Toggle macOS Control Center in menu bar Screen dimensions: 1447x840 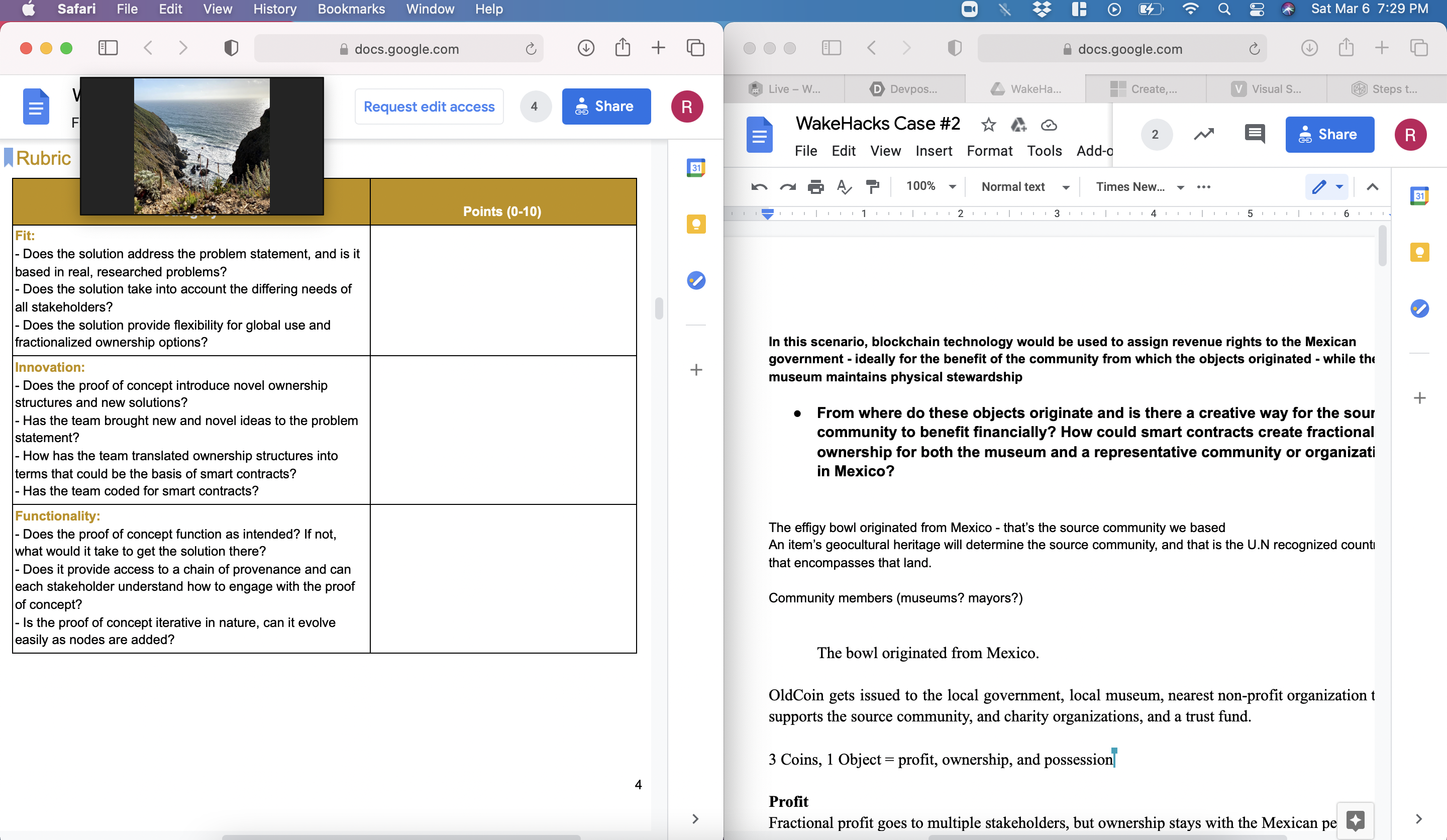1257,9
